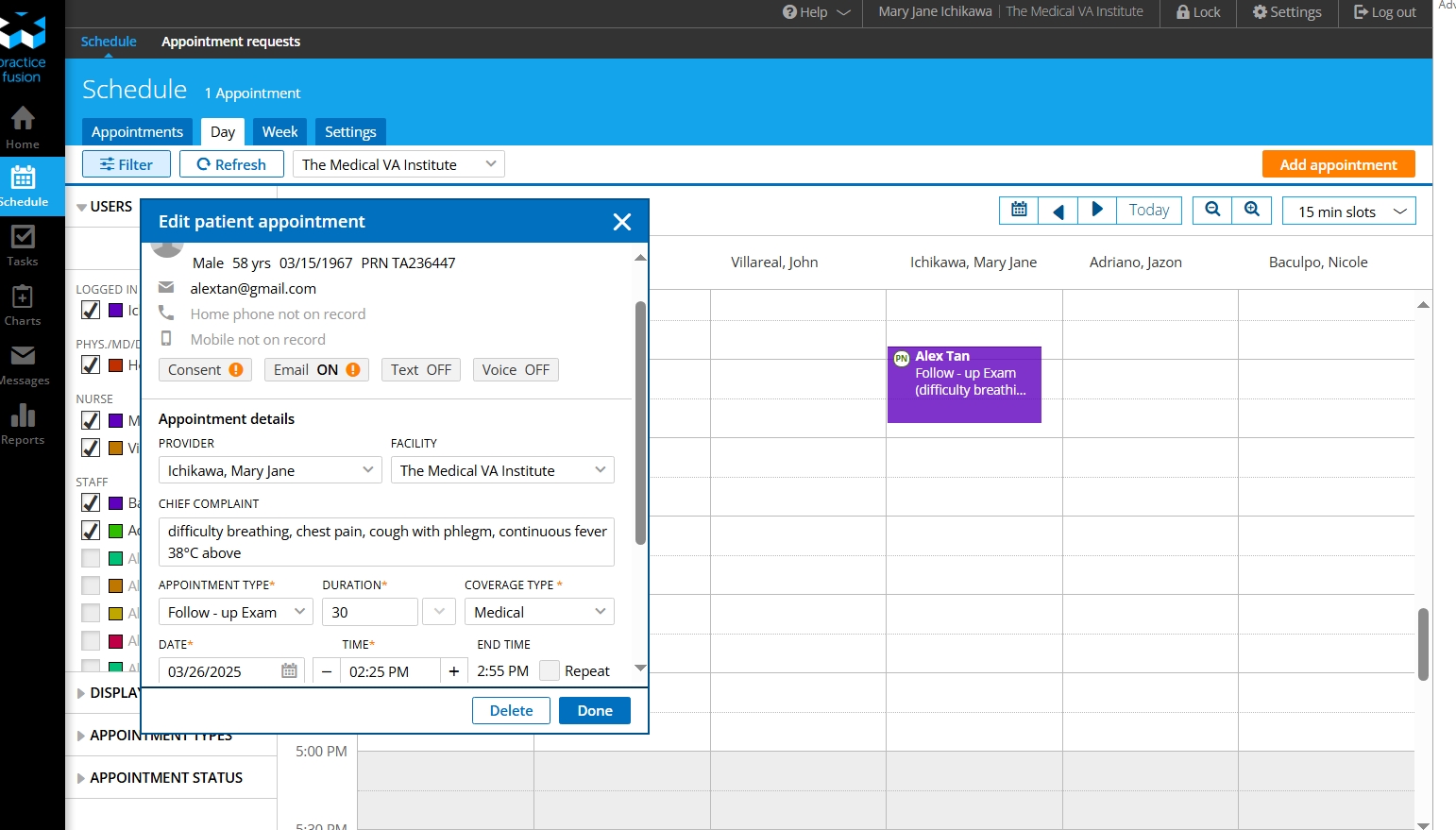Zoom in the schedule view

1252,210
